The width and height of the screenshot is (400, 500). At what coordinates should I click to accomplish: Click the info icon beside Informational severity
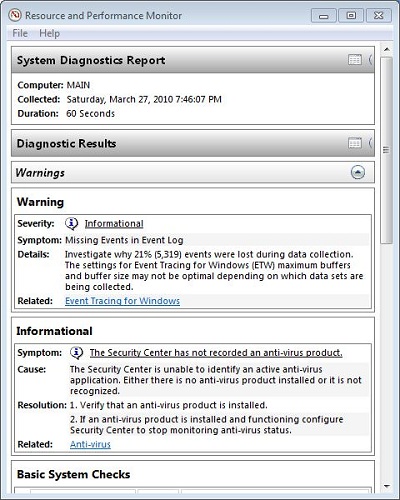[71, 223]
